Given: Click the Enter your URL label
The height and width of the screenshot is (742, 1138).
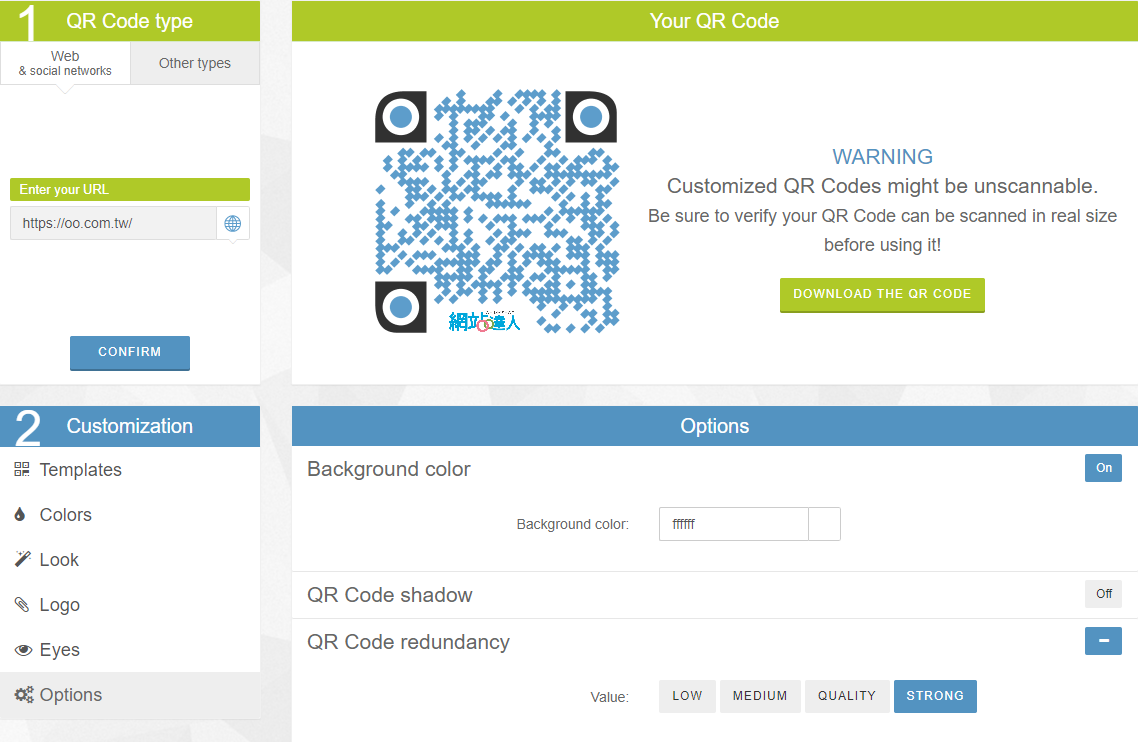Looking at the screenshot, I should (x=130, y=189).
